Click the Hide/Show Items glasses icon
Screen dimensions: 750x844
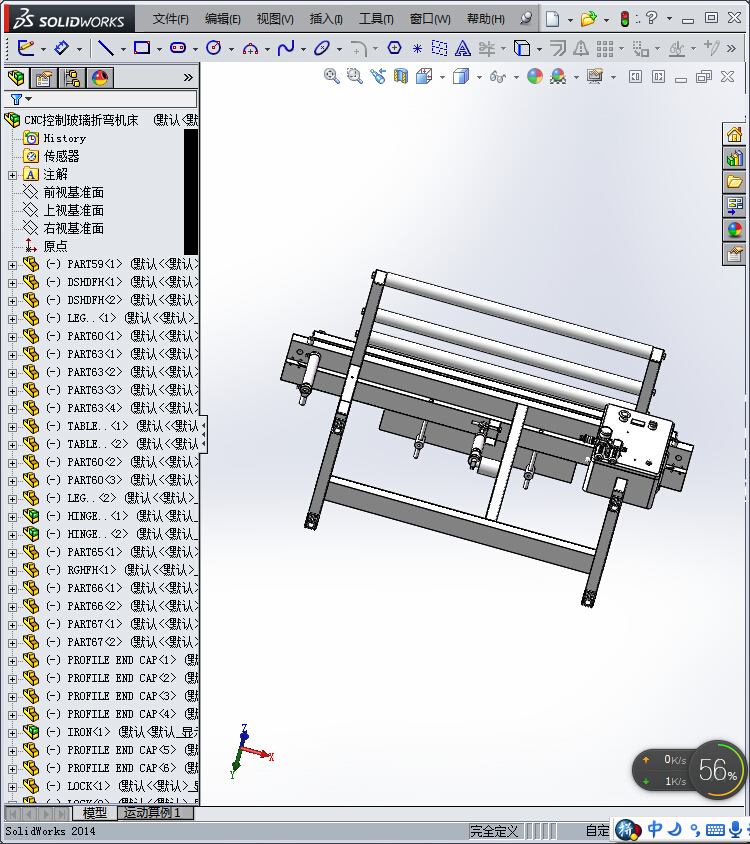(498, 77)
